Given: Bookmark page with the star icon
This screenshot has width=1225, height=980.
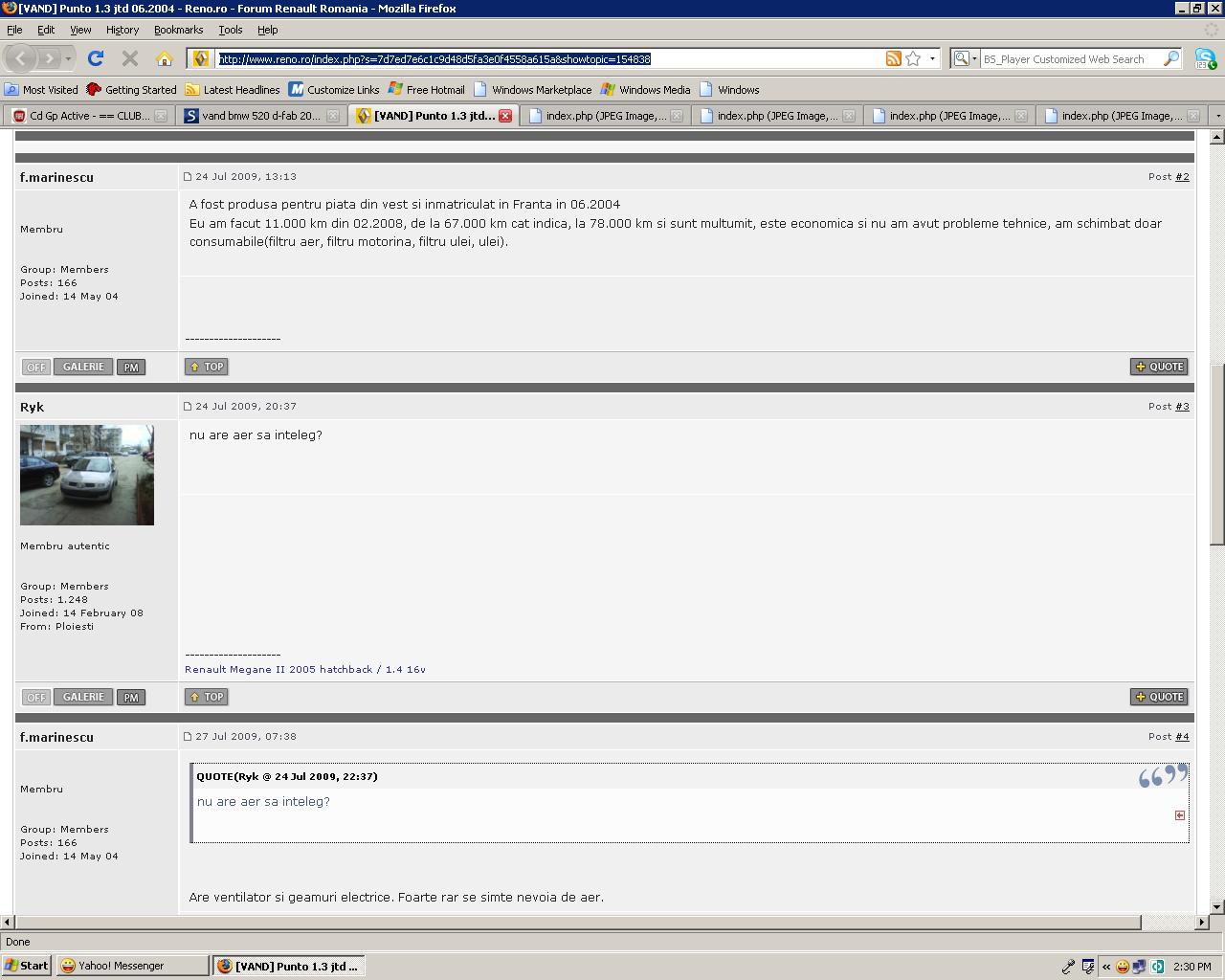Looking at the screenshot, I should point(913,58).
